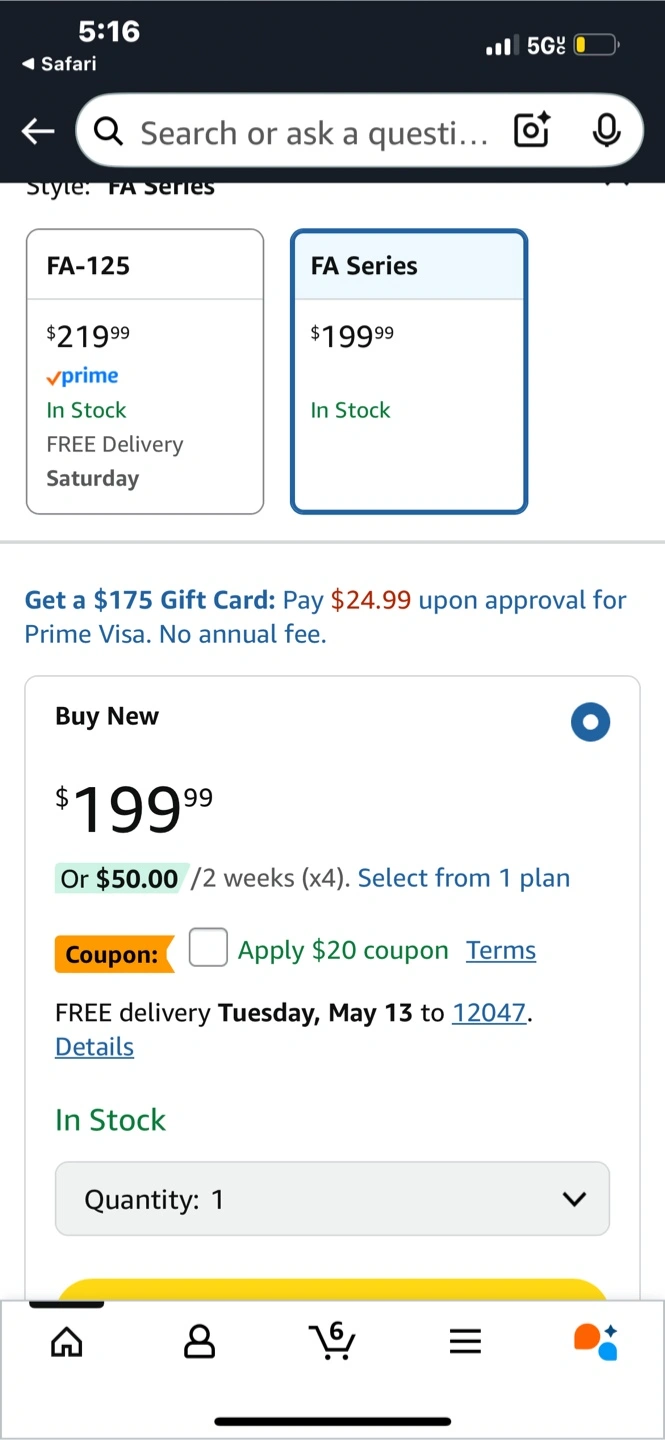Open the shopping cart icon
665x1440 pixels.
(333, 1341)
